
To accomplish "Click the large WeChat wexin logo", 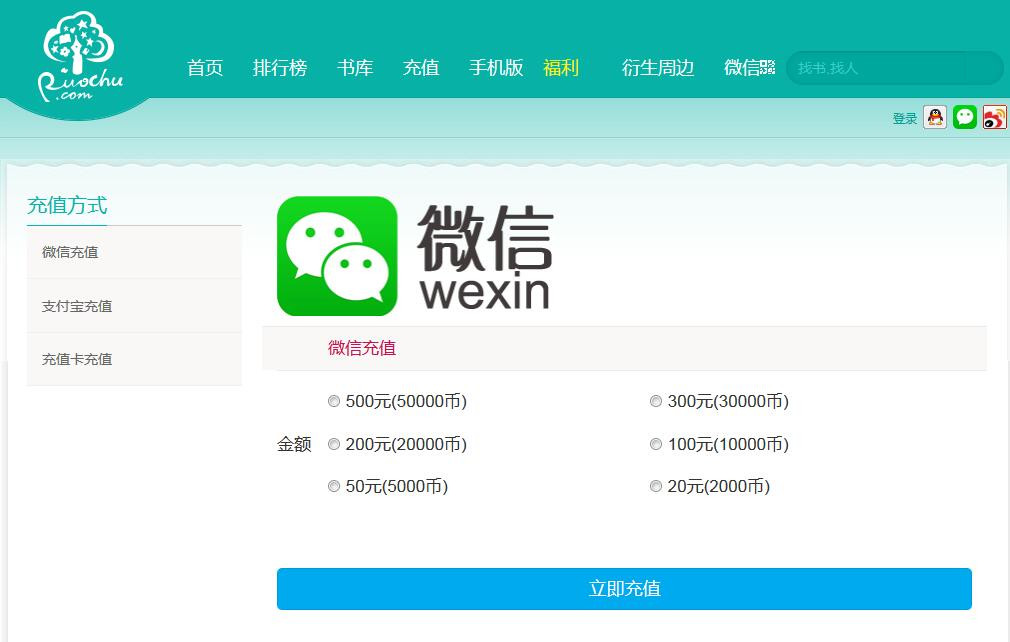I will 415,256.
